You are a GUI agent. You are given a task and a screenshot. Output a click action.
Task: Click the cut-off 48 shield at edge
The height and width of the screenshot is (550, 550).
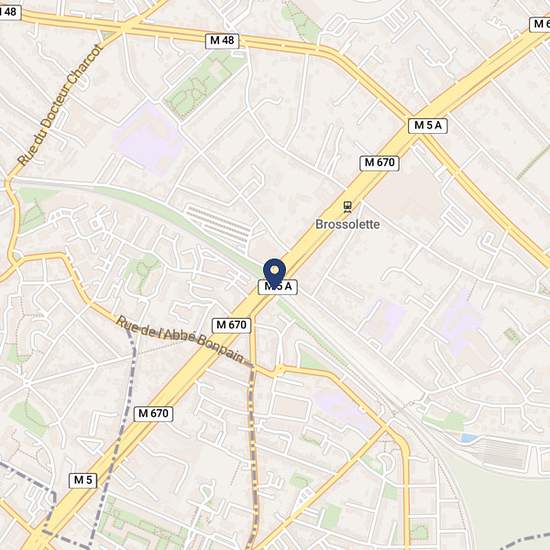(x=10, y=12)
